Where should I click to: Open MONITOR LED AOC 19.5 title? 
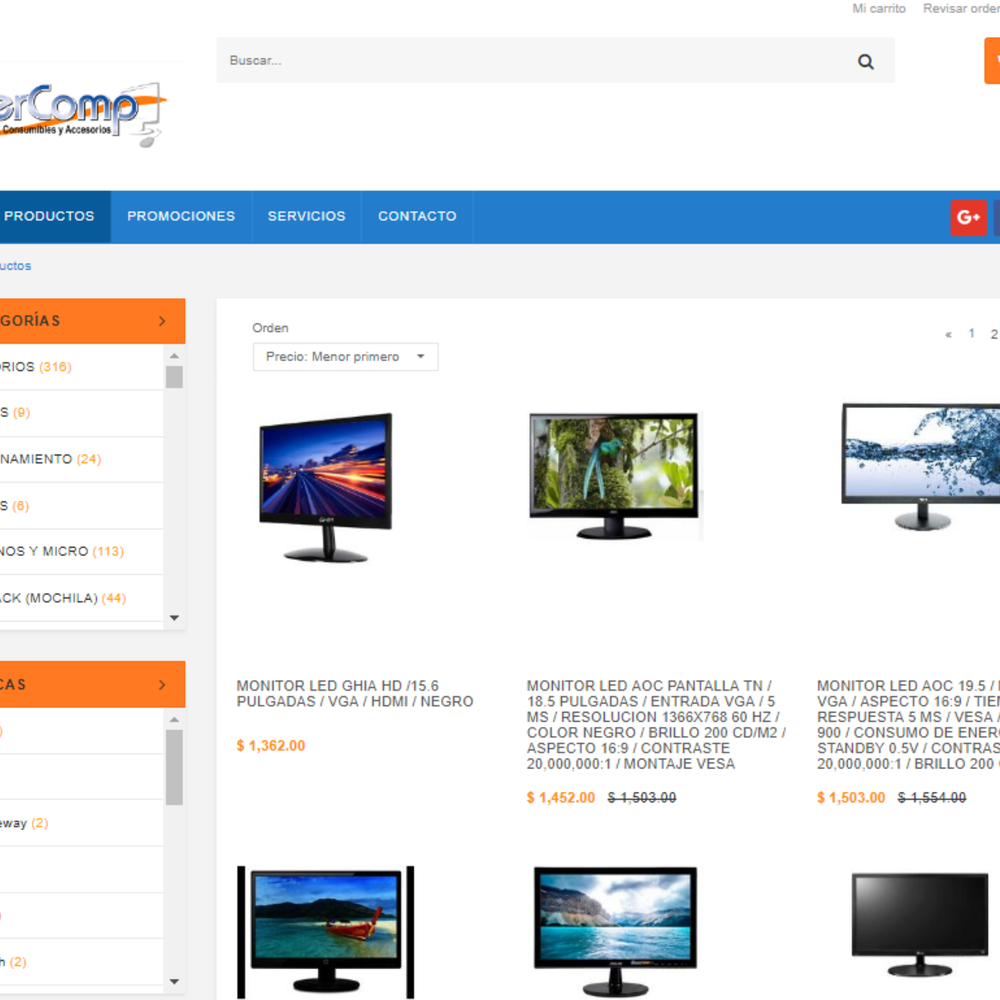tap(908, 725)
